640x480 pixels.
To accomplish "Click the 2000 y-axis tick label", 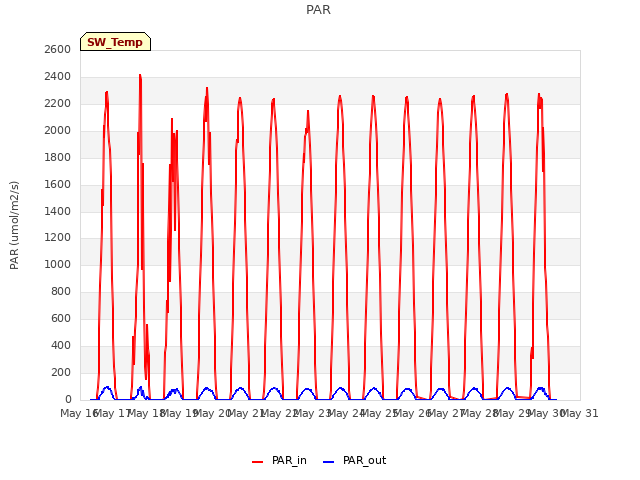I will (x=58, y=130).
